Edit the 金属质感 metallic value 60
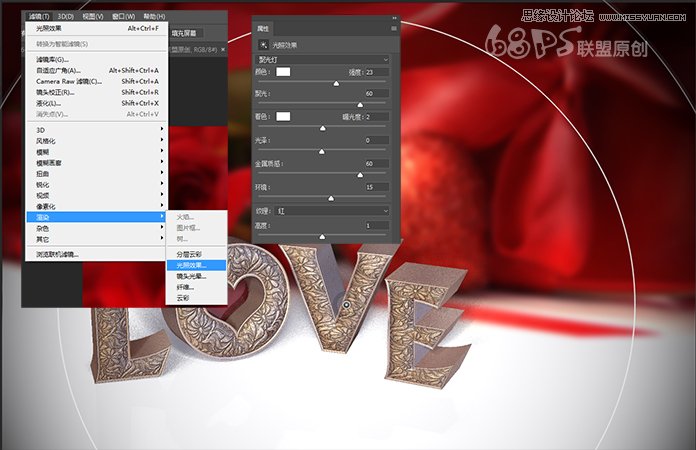Screen dimensions: 696x450 tap(377, 164)
